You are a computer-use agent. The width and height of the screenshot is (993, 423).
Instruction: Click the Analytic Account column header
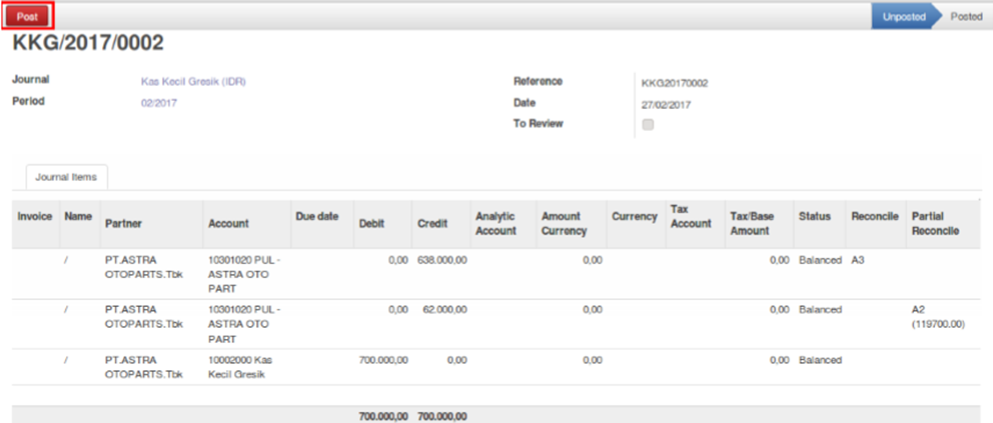point(496,223)
